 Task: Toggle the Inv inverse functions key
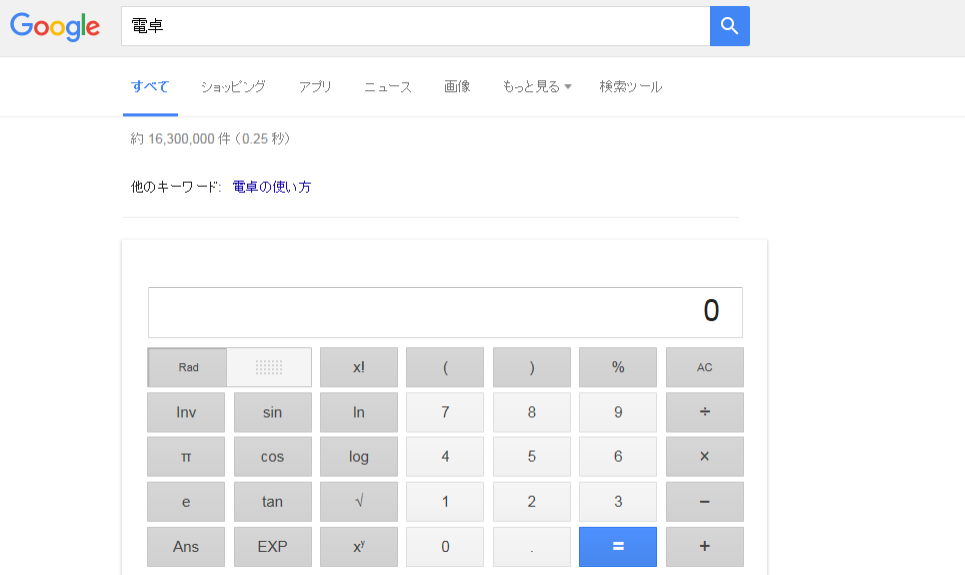(x=186, y=412)
